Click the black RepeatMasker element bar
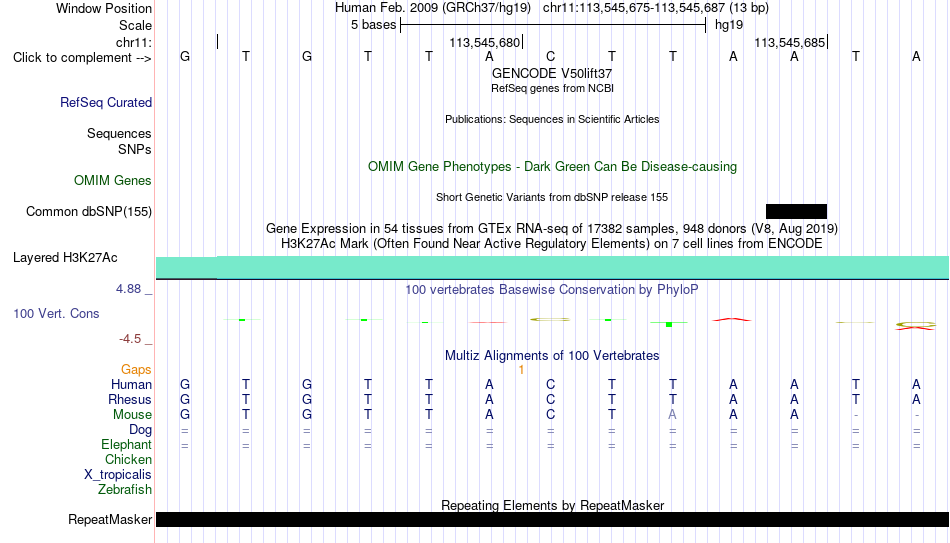This screenshot has width=950, height=543. (x=552, y=519)
